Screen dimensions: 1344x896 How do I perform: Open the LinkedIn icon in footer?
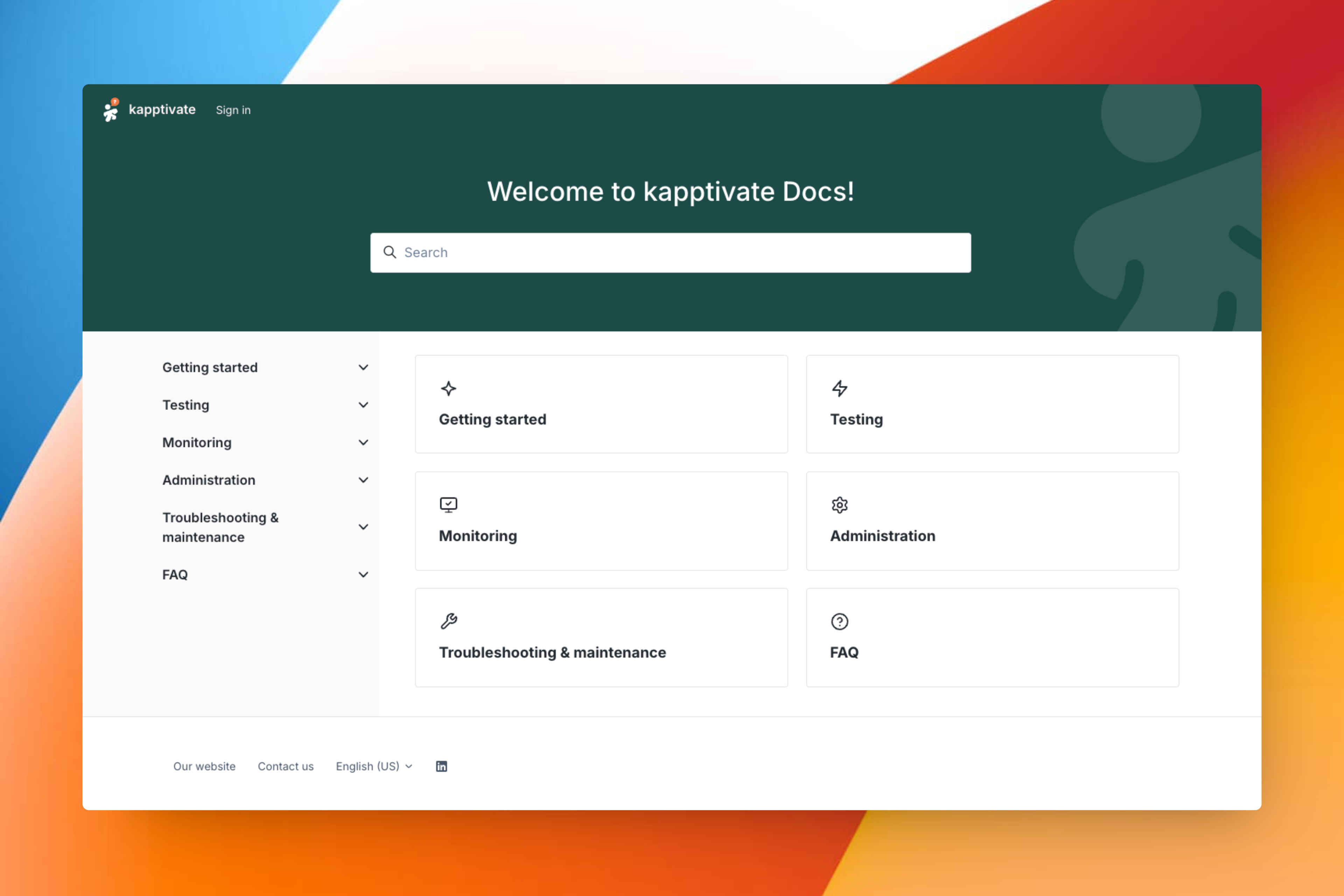click(x=441, y=766)
